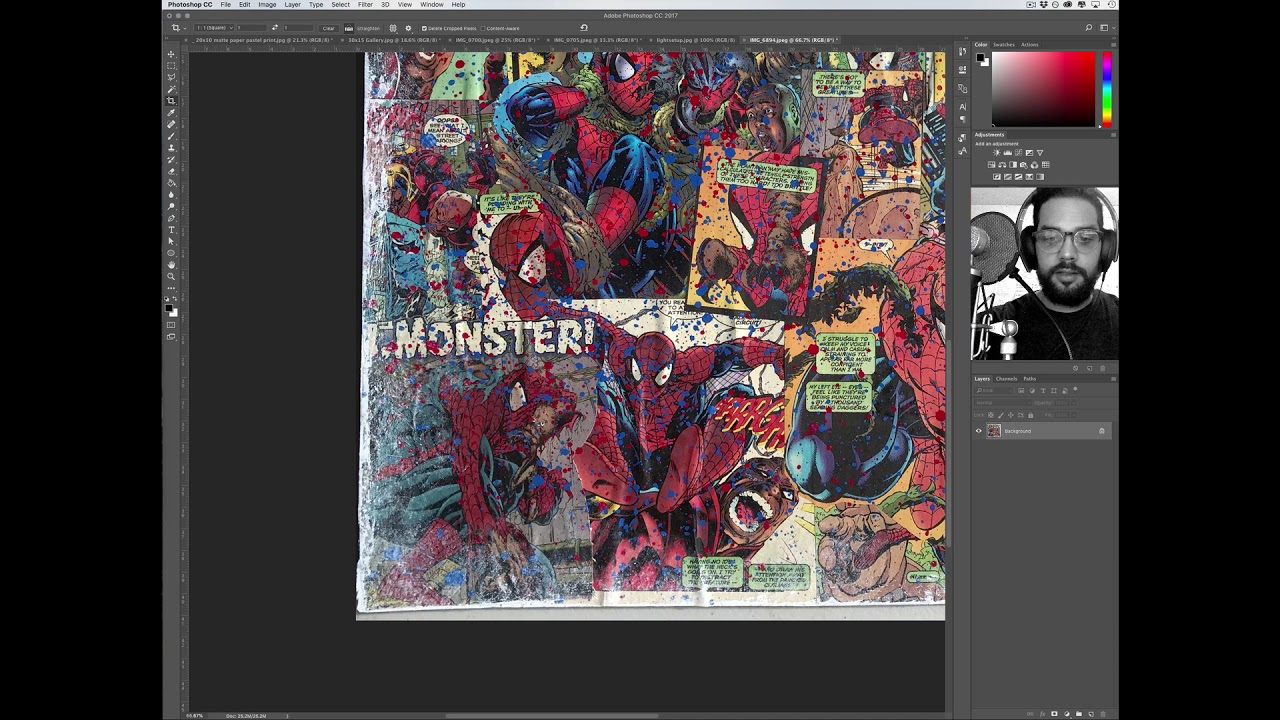
Task: Reset crop with the undo arrow icon
Action: (x=584, y=28)
